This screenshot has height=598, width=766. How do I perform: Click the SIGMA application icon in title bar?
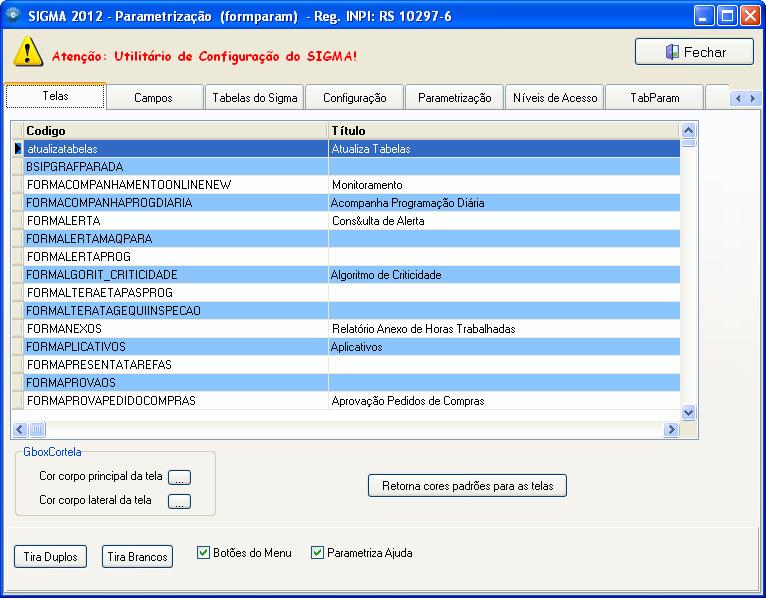tap(13, 15)
